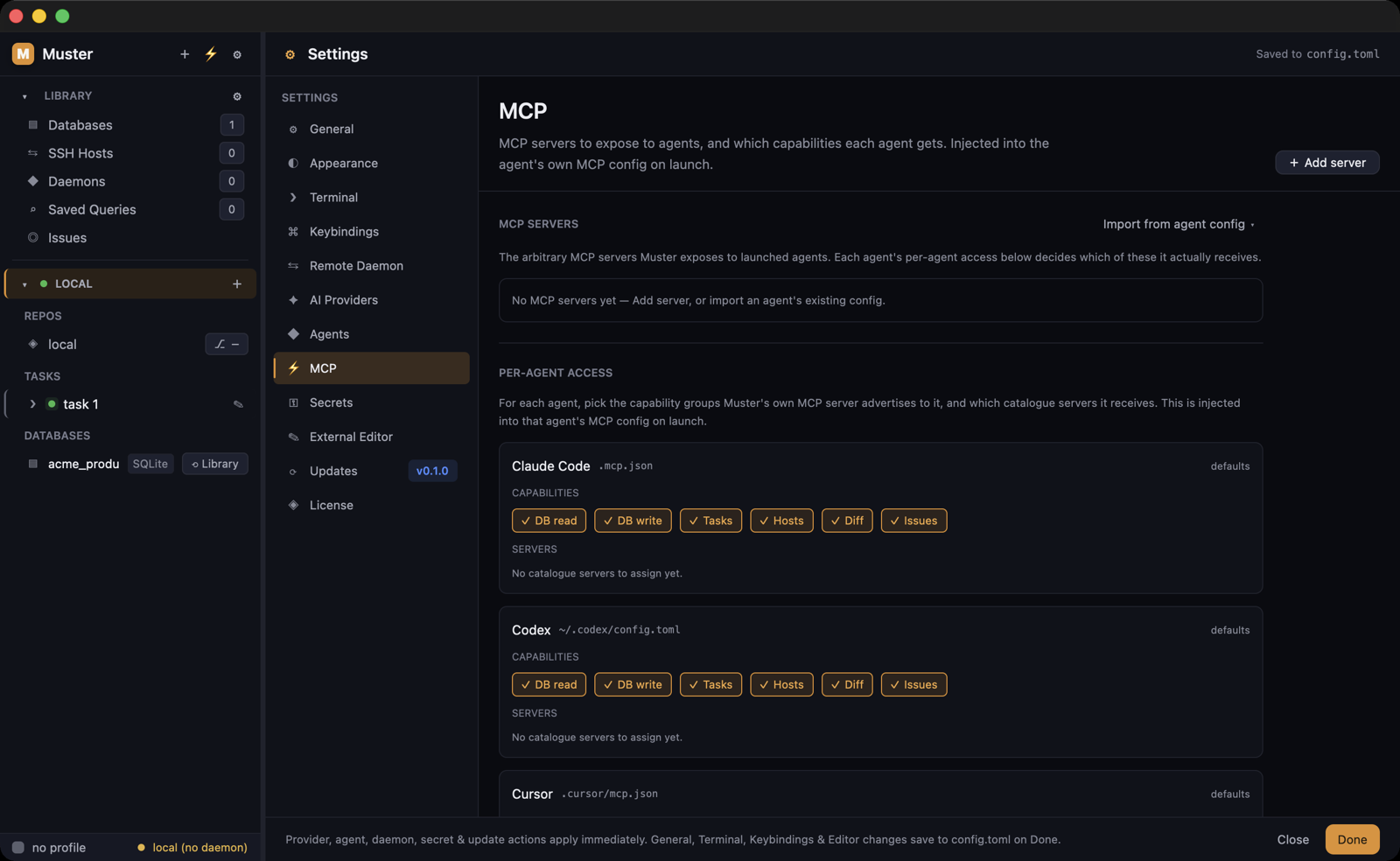Open the Terminal settings page
Viewport: 1400px width, 861px height.
371,198
